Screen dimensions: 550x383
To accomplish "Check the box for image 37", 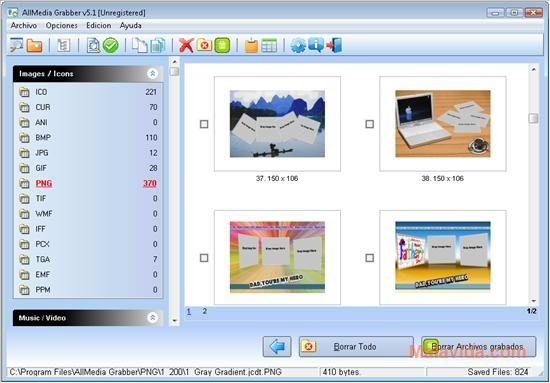I will (x=204, y=124).
